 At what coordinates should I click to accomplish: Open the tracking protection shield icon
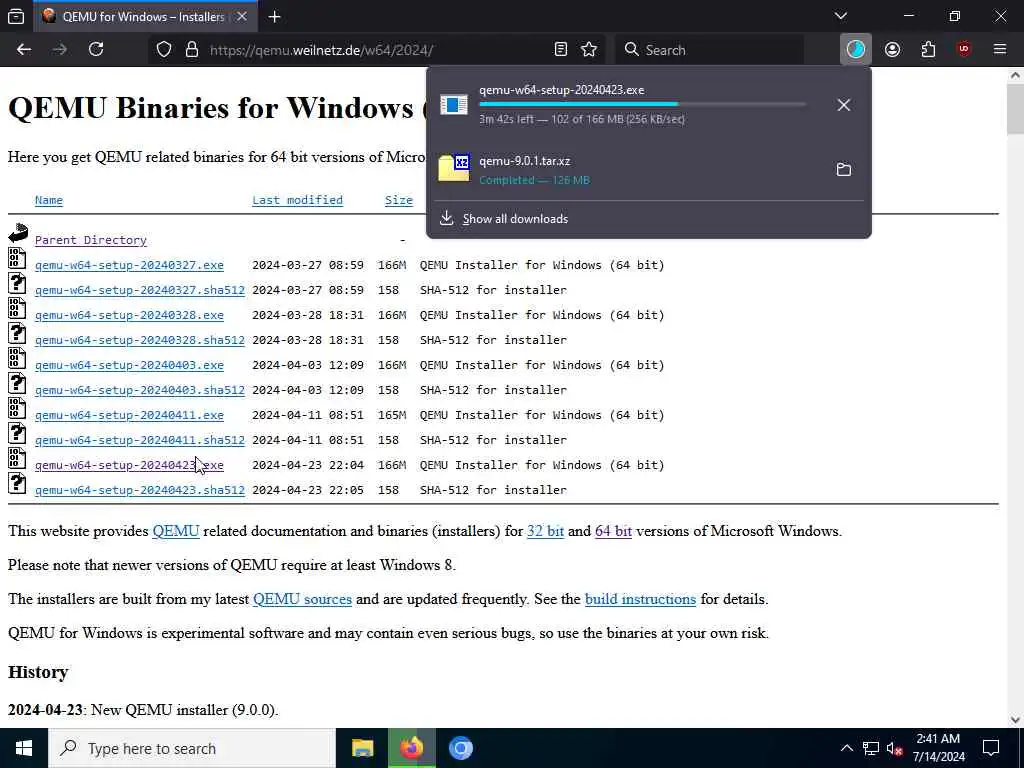pos(164,50)
